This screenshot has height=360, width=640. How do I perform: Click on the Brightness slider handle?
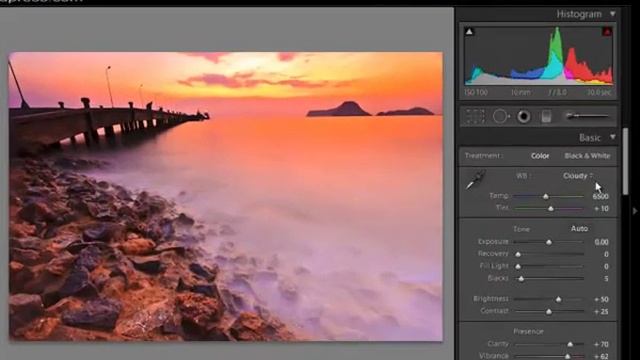click(558, 300)
